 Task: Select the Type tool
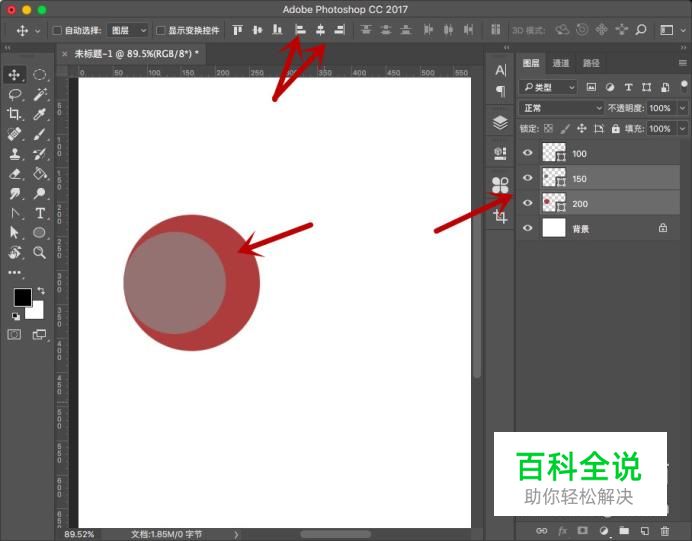[x=40, y=213]
